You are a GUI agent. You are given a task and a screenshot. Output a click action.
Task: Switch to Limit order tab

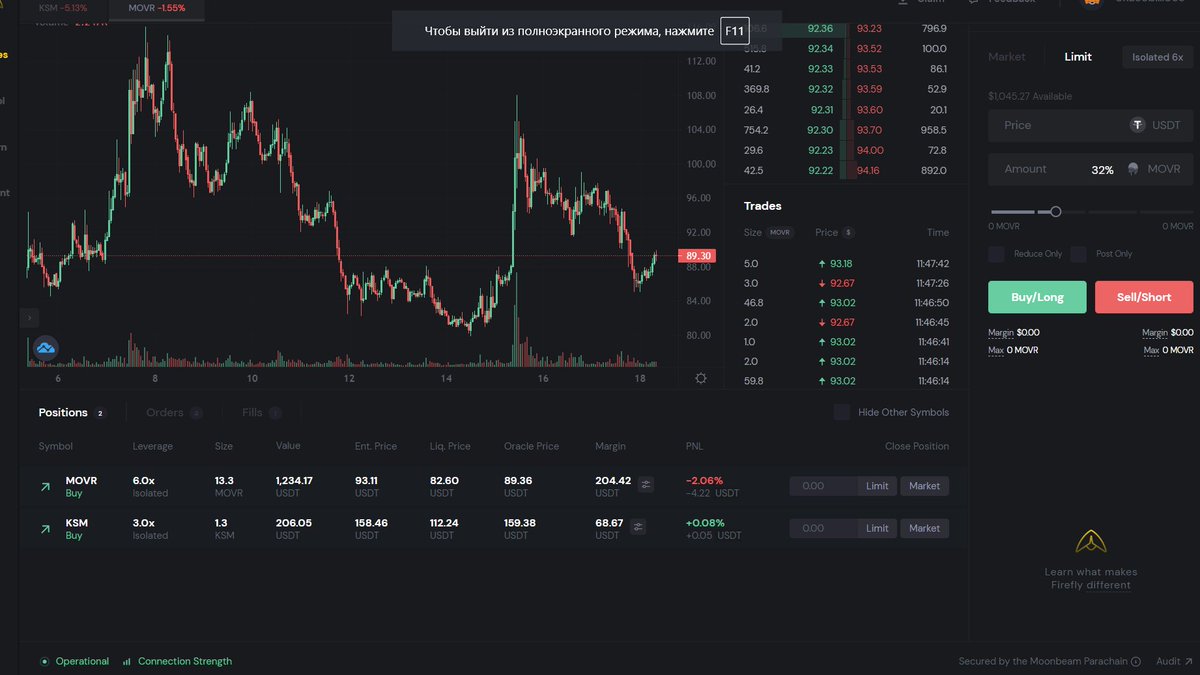1078,57
